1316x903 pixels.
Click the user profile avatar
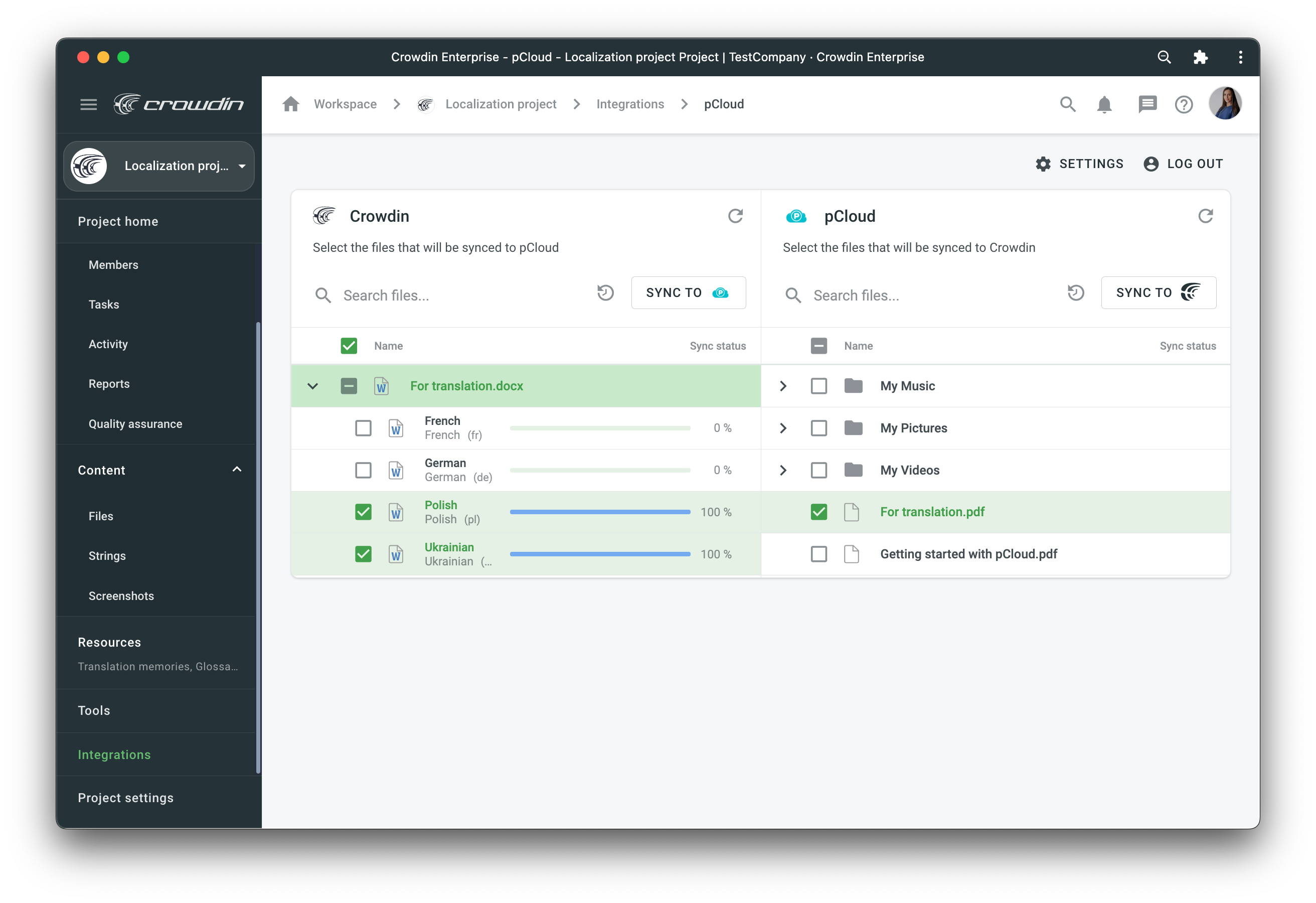1225,104
